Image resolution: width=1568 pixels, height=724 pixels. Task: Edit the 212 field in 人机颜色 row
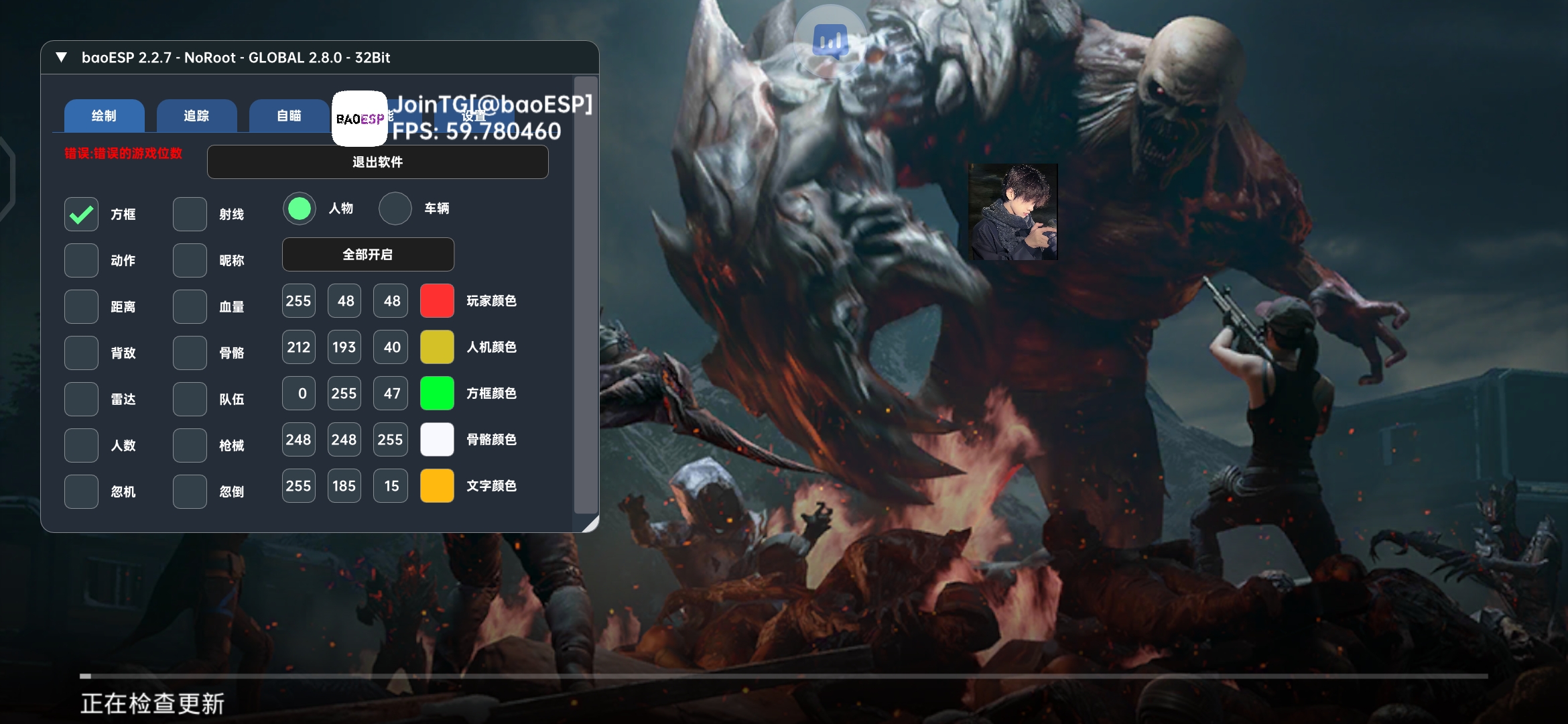(299, 347)
